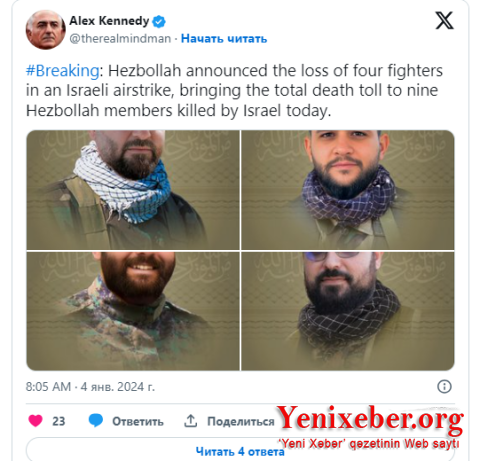Open the bottom-right photo of man with glasses
The width and height of the screenshot is (480, 461).
tap(348, 311)
